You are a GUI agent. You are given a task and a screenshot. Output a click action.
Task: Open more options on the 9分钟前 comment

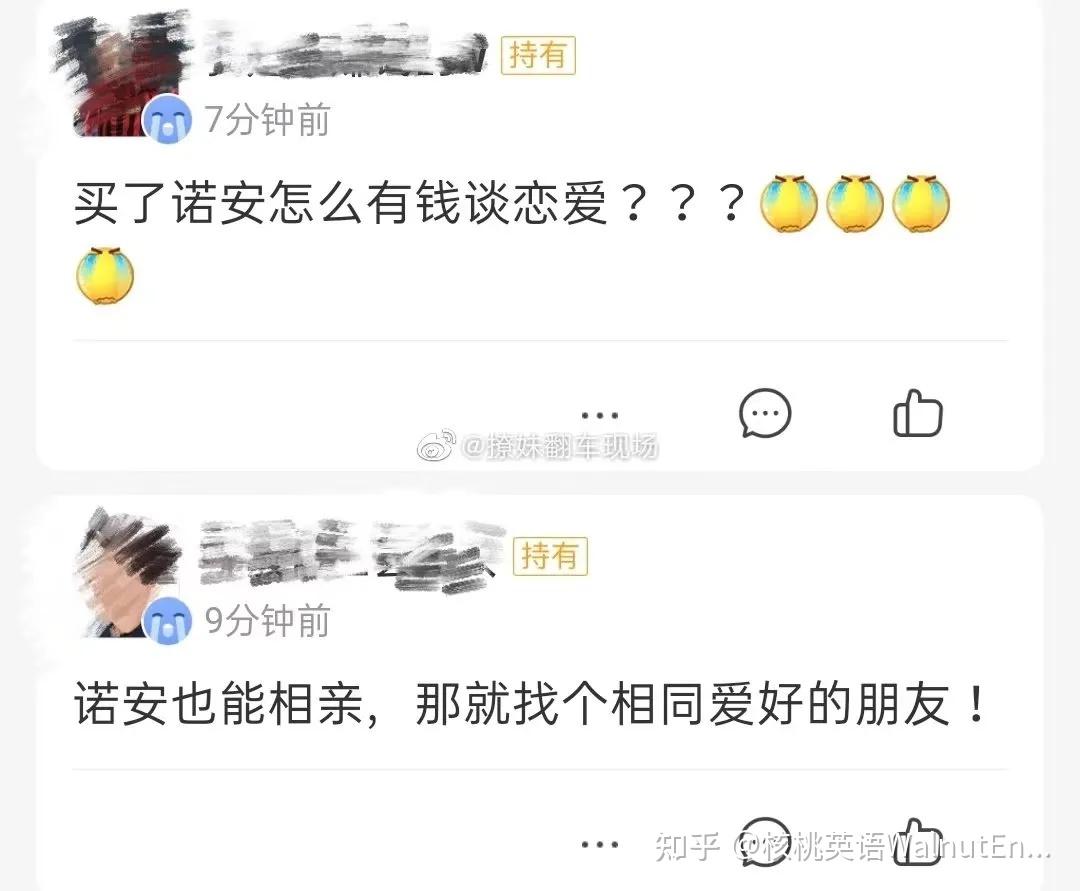click(599, 845)
